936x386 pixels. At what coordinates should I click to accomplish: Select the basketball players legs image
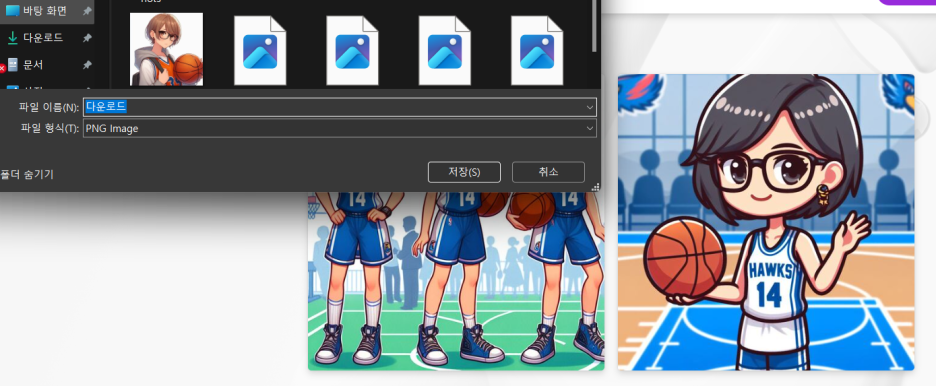456,281
